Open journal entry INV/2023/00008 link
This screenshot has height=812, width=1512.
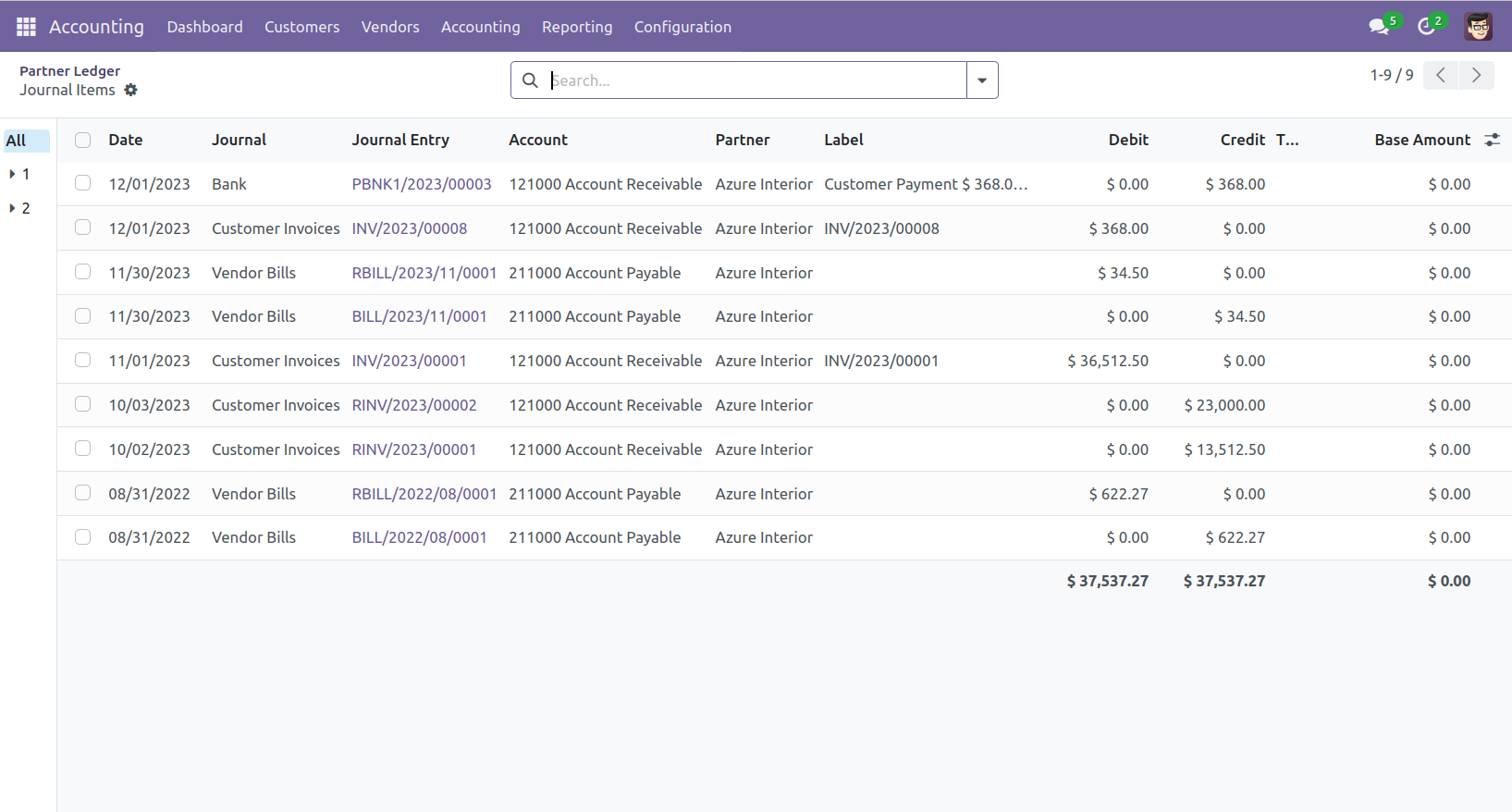410,228
